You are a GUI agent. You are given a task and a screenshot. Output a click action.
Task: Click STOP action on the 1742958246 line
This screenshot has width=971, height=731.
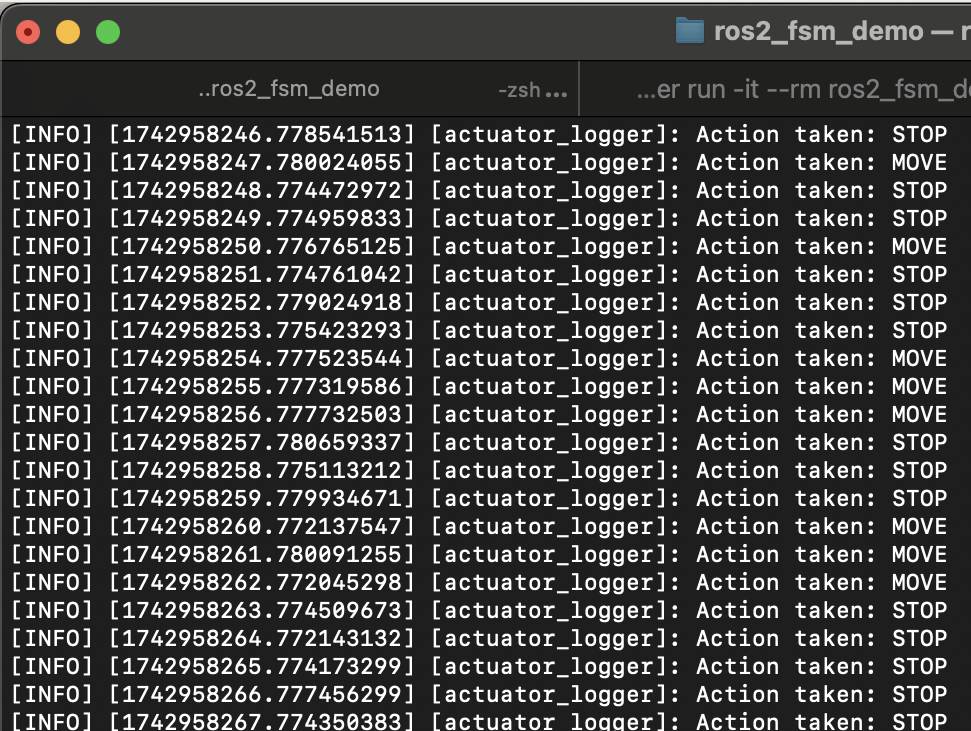[919, 134]
